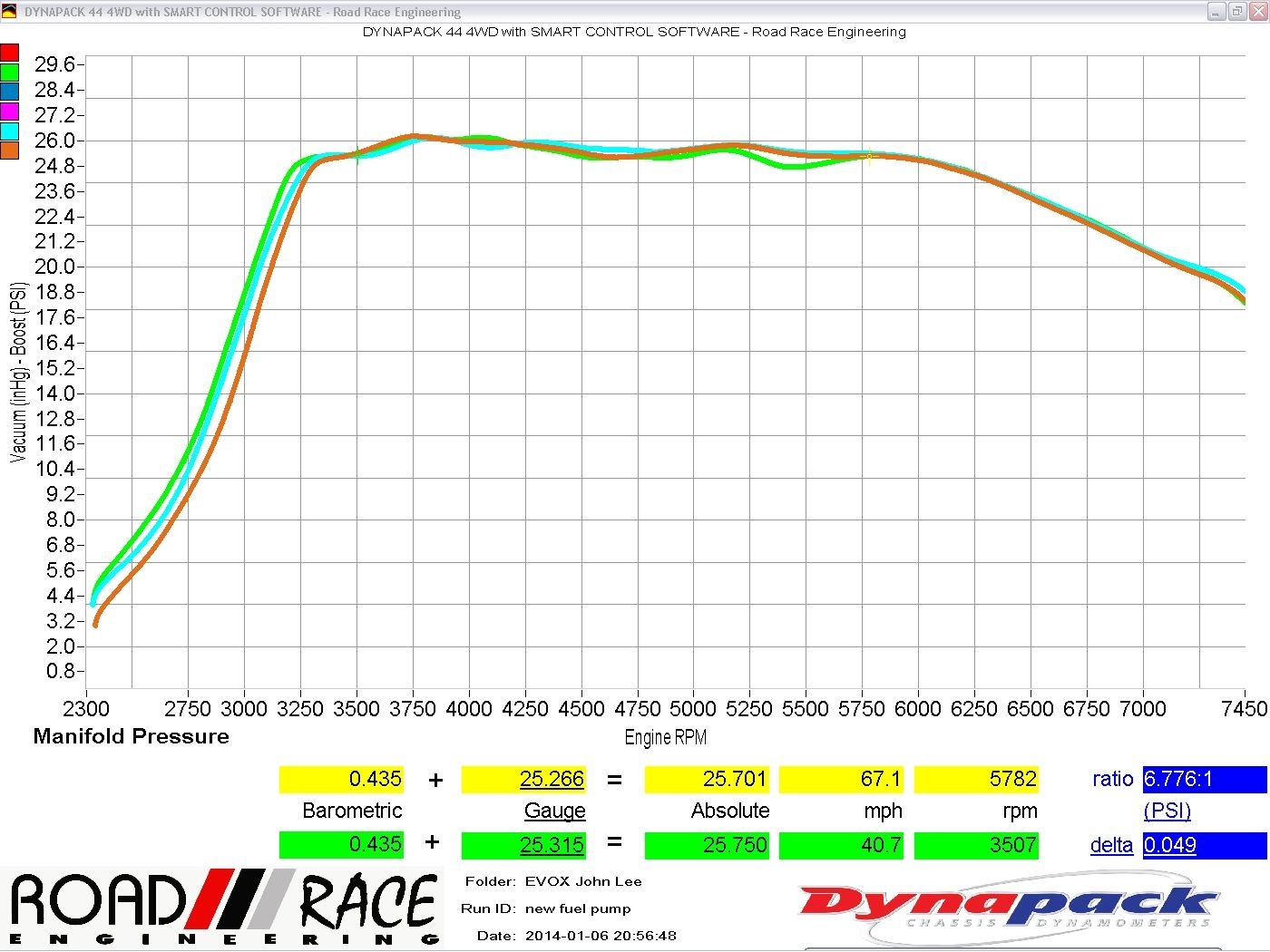
Task: Click the underlined Gauge label link
Action: [554, 811]
